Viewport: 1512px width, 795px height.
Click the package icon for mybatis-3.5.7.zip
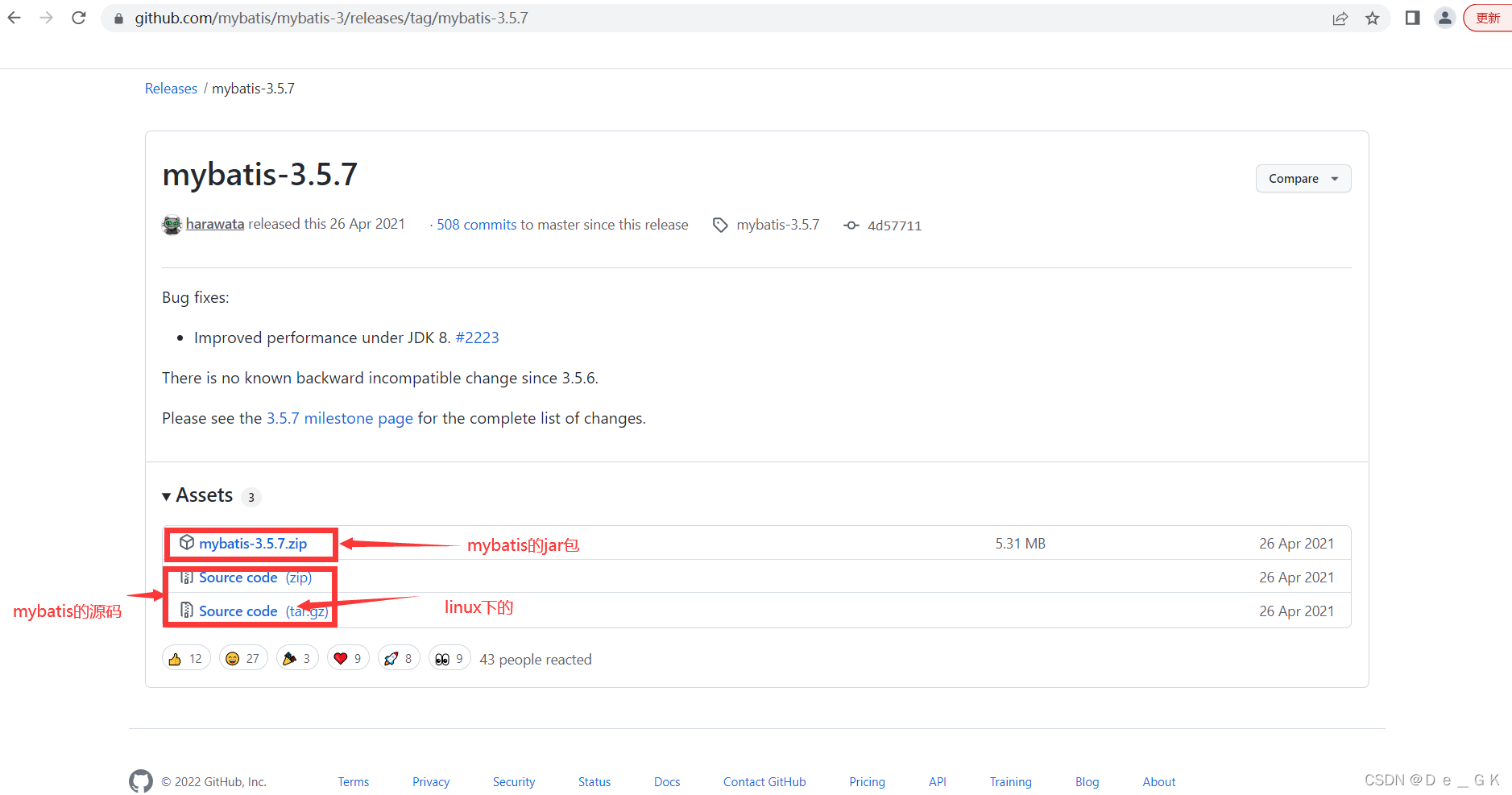187,543
